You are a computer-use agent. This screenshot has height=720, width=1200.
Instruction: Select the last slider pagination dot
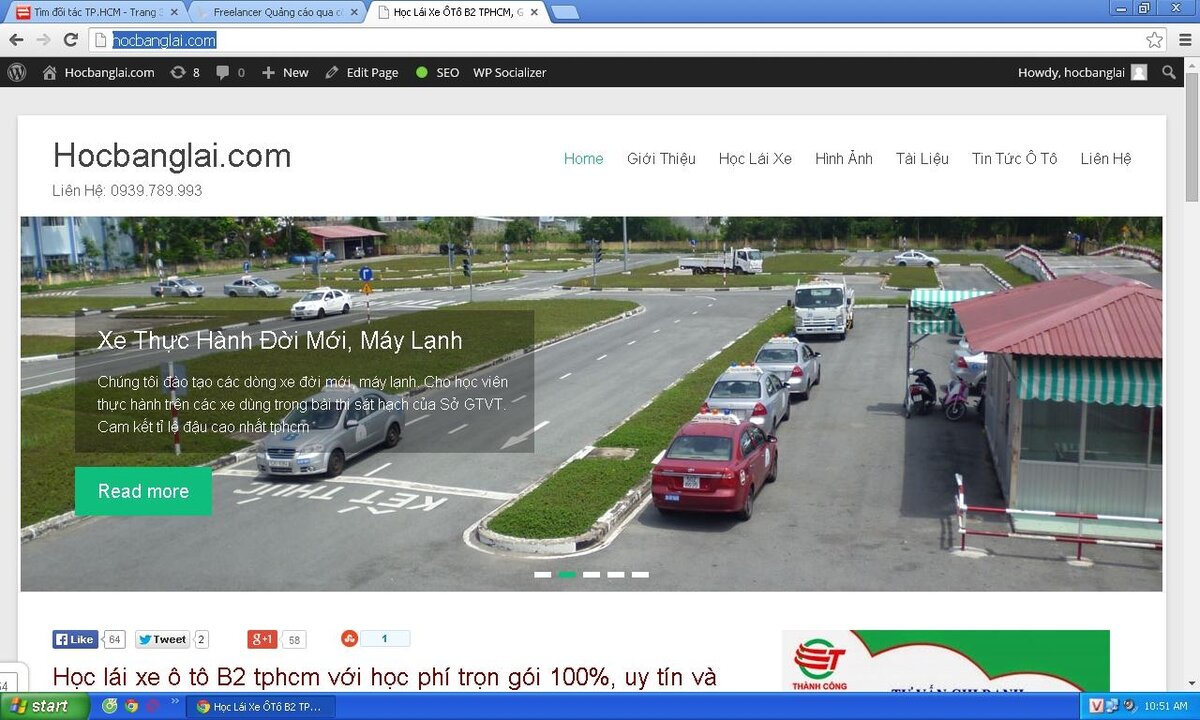640,574
